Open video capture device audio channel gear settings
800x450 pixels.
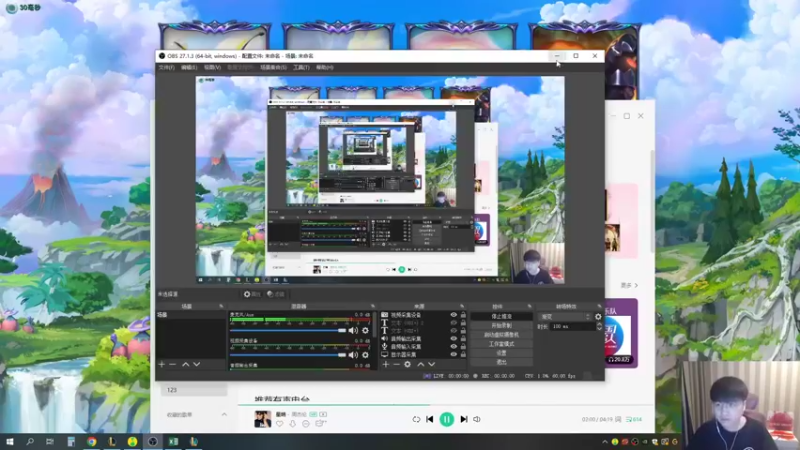(365, 355)
